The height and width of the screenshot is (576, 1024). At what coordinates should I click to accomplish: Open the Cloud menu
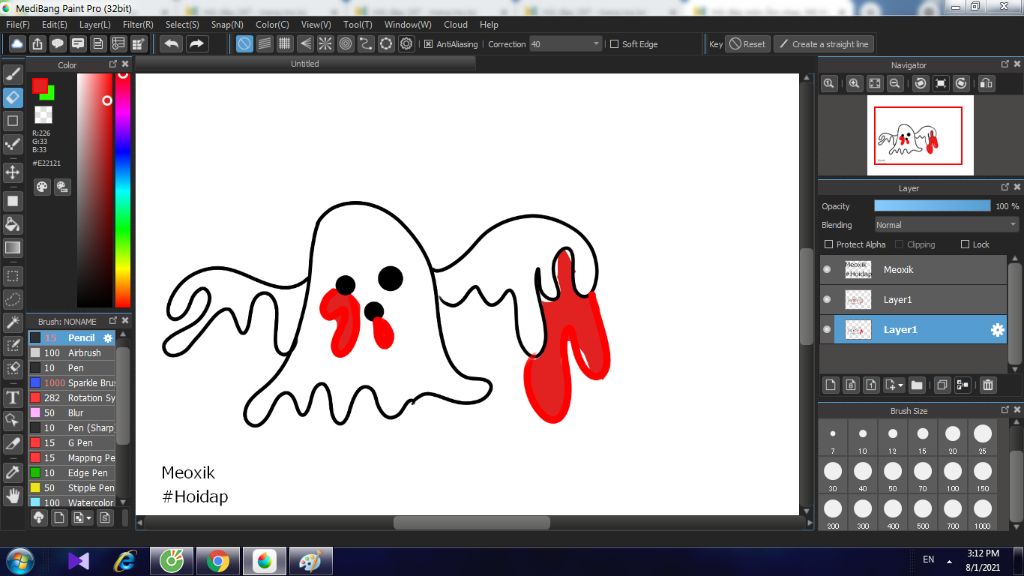pyautogui.click(x=456, y=25)
